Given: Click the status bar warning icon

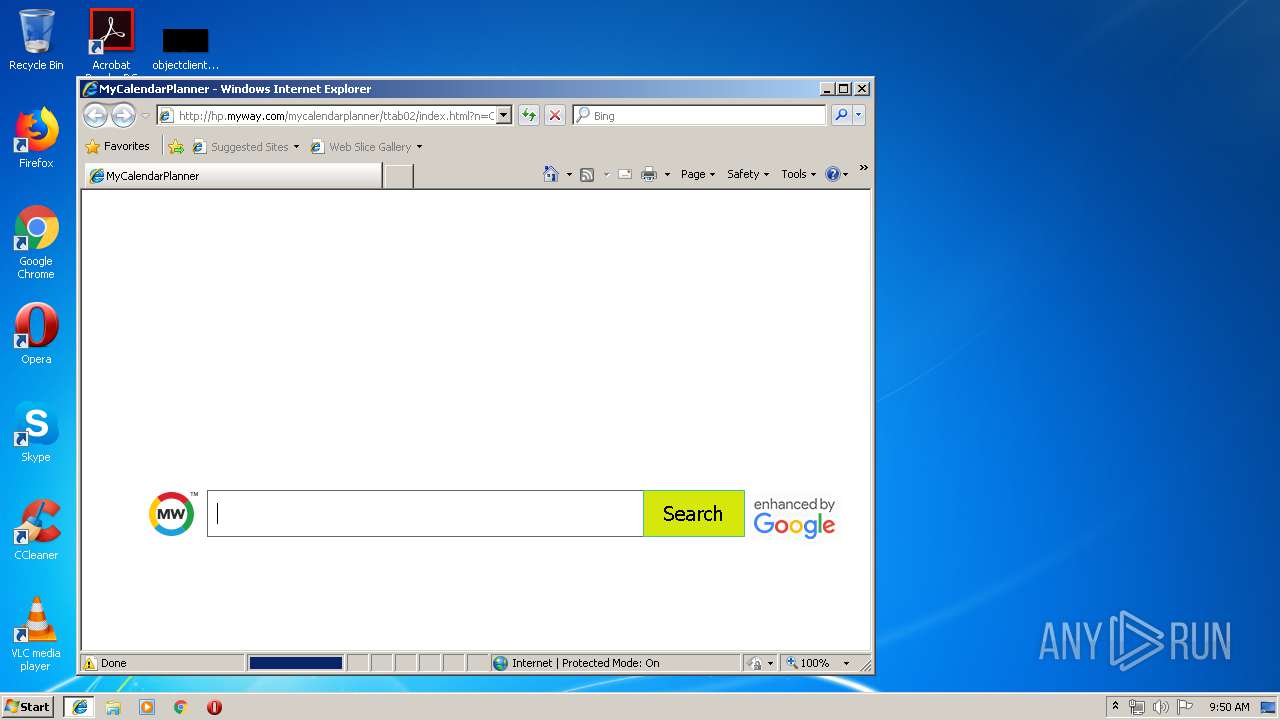Looking at the screenshot, I should pyautogui.click(x=90, y=663).
